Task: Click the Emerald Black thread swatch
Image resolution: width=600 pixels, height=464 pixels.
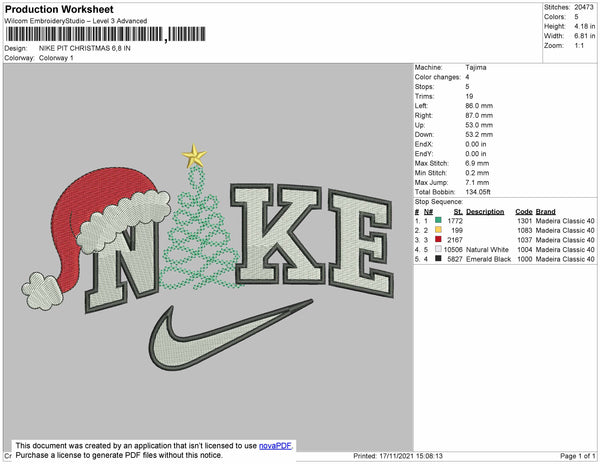Action: [x=438, y=259]
